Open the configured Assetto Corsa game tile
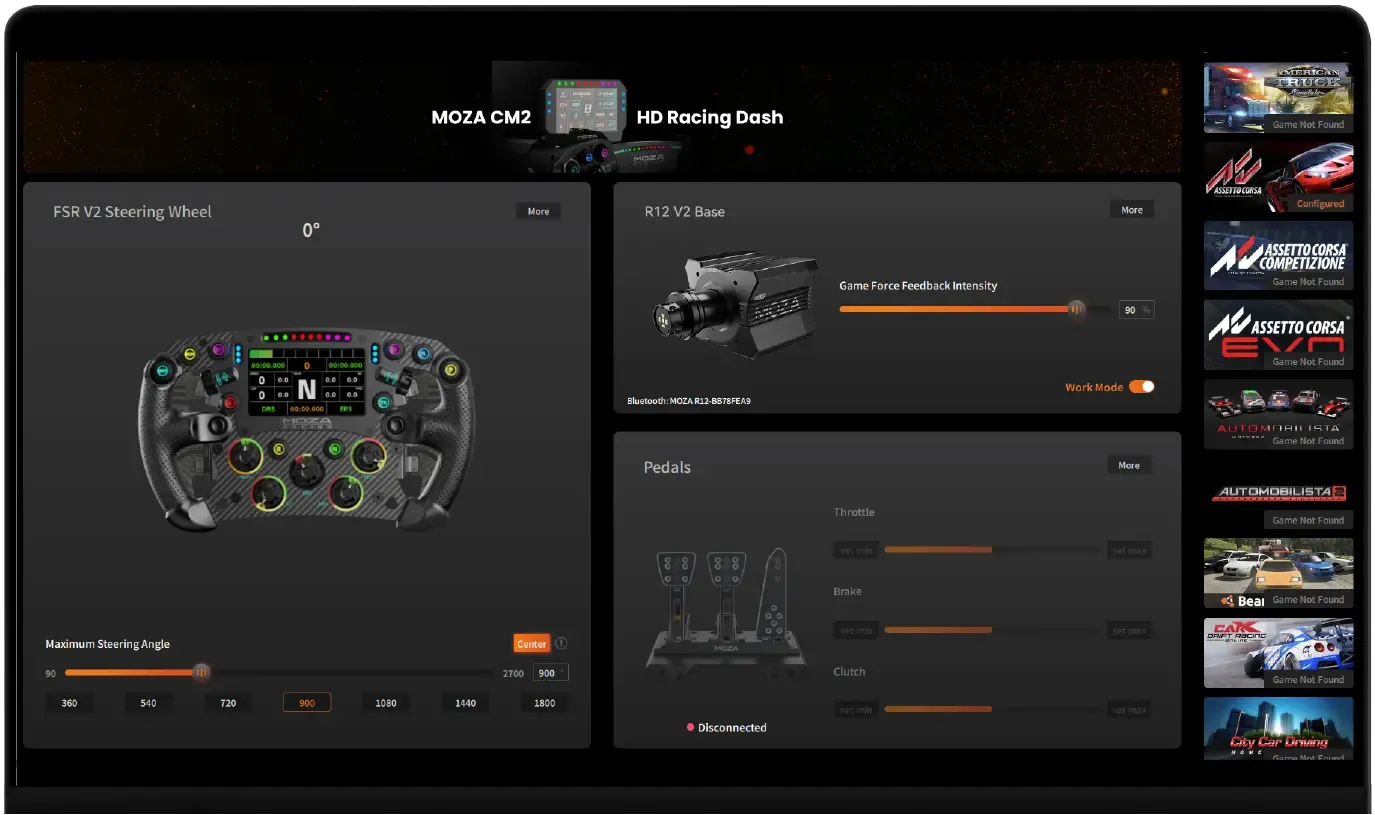1375x815 pixels. click(x=1278, y=177)
